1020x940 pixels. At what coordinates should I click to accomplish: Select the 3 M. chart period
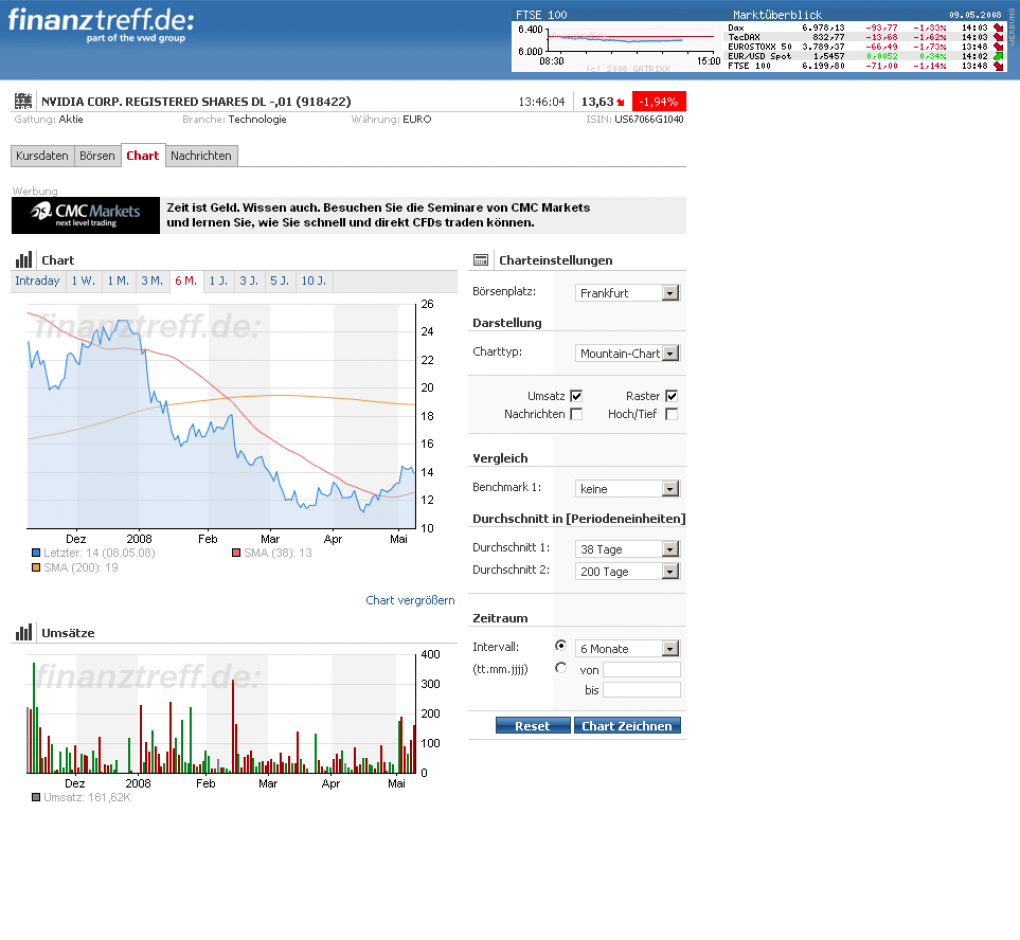pyautogui.click(x=153, y=281)
